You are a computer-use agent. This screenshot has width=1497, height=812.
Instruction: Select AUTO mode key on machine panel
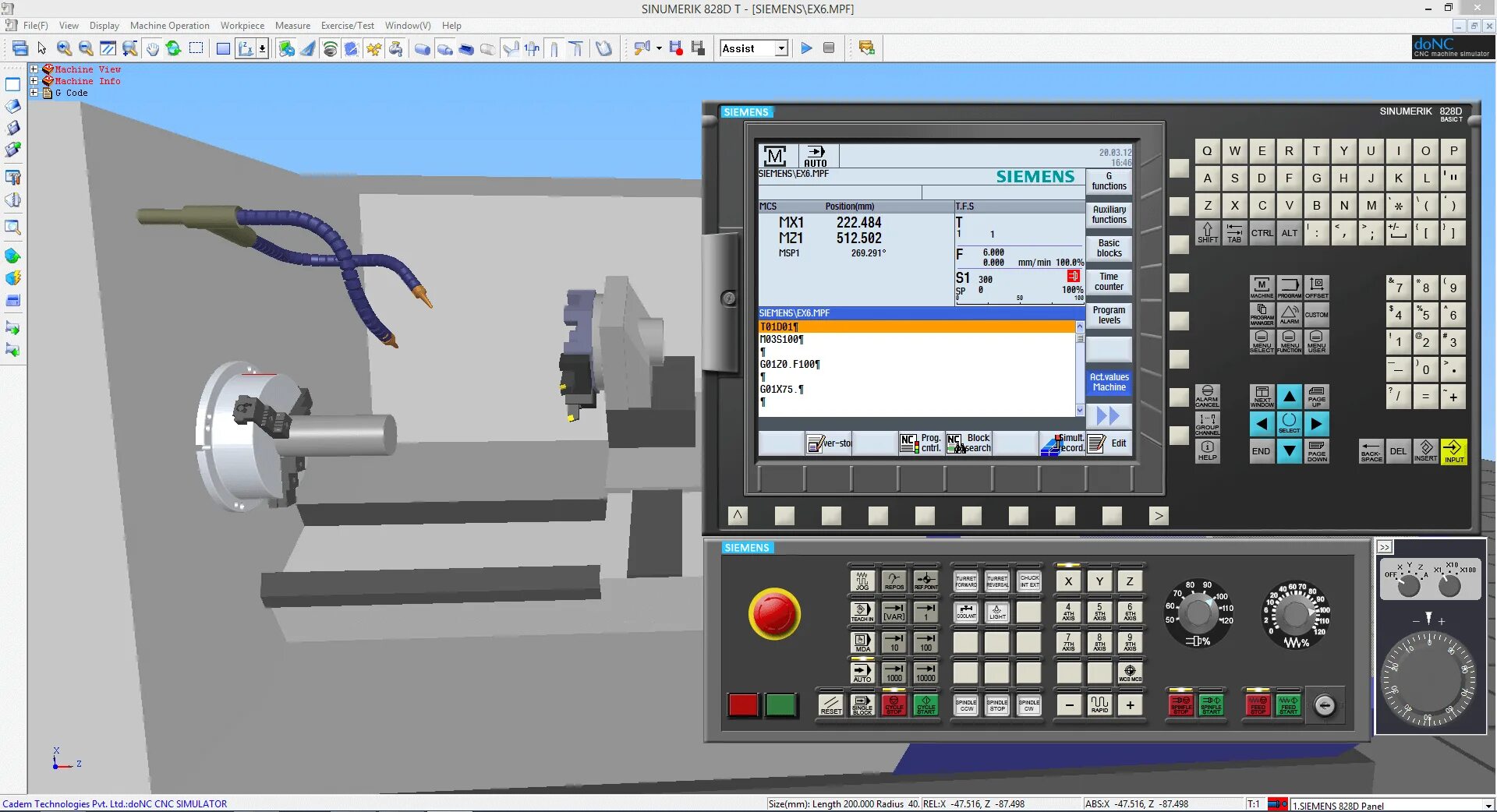tap(862, 673)
